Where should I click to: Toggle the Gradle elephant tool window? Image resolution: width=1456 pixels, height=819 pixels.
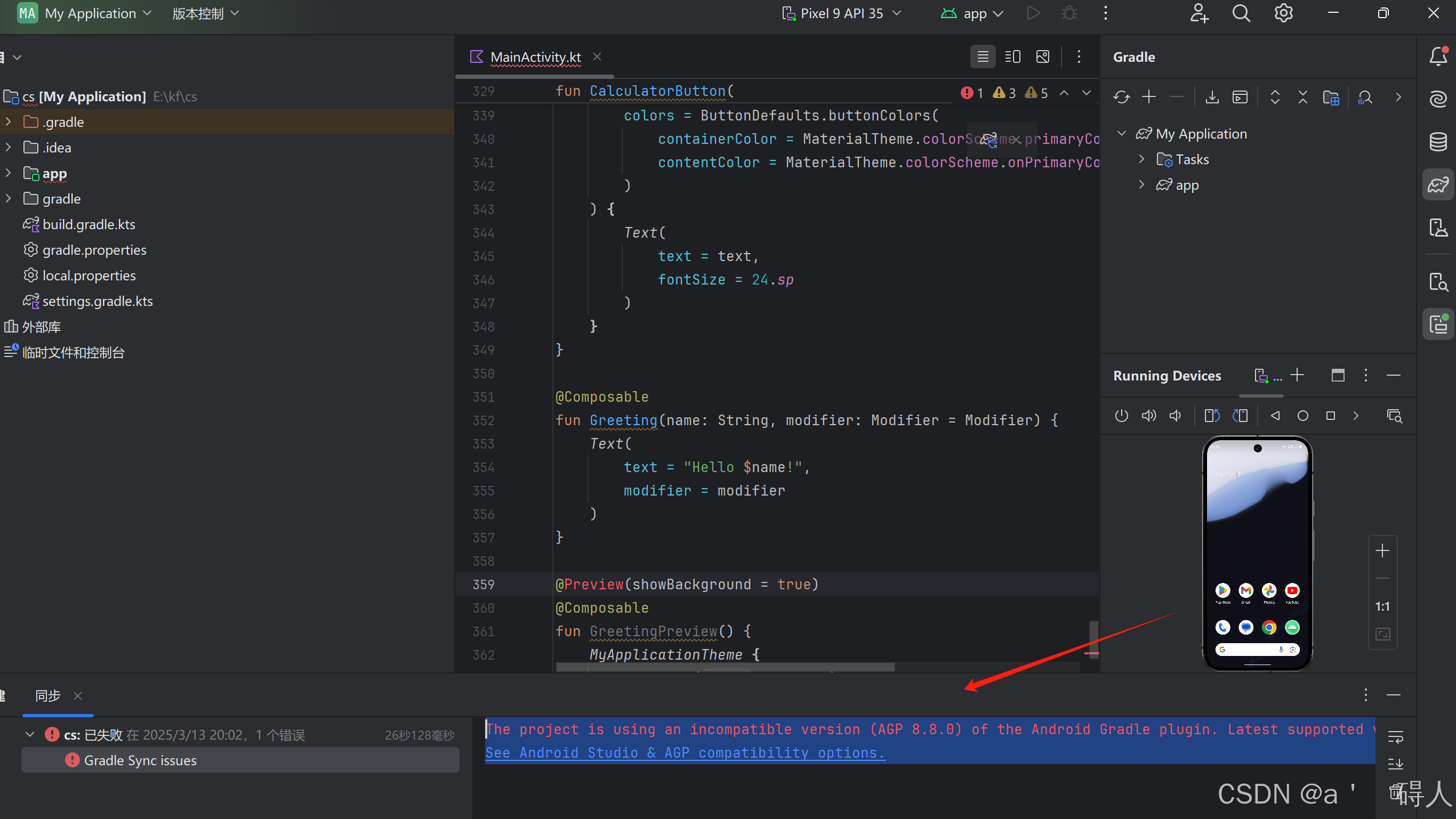1438,184
